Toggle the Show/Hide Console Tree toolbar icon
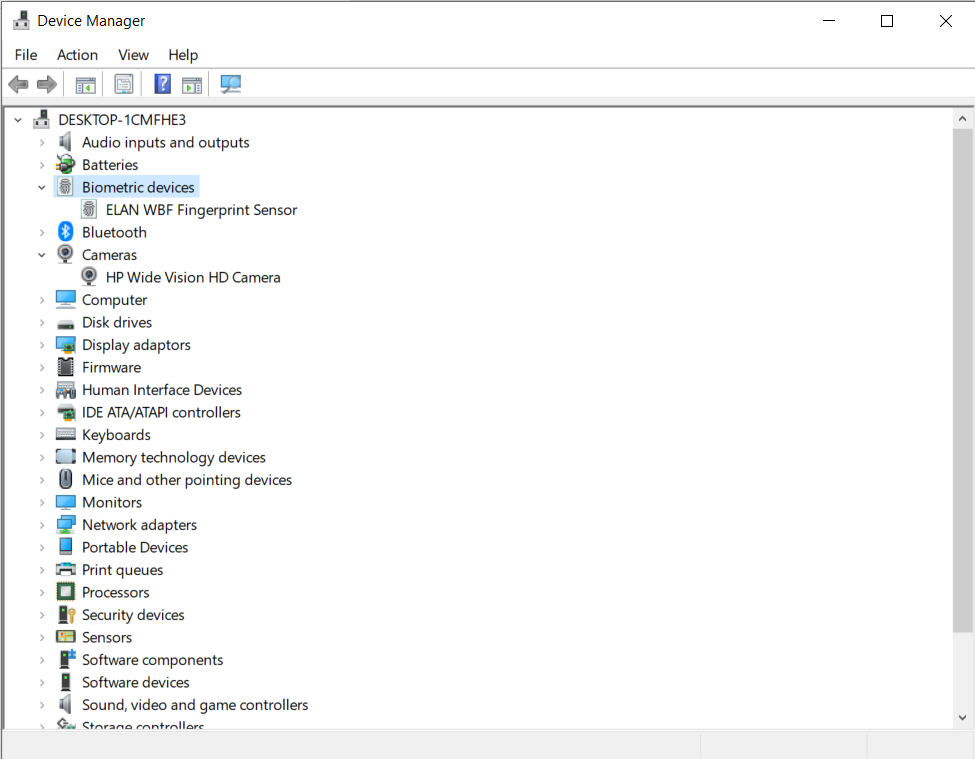 coord(85,84)
